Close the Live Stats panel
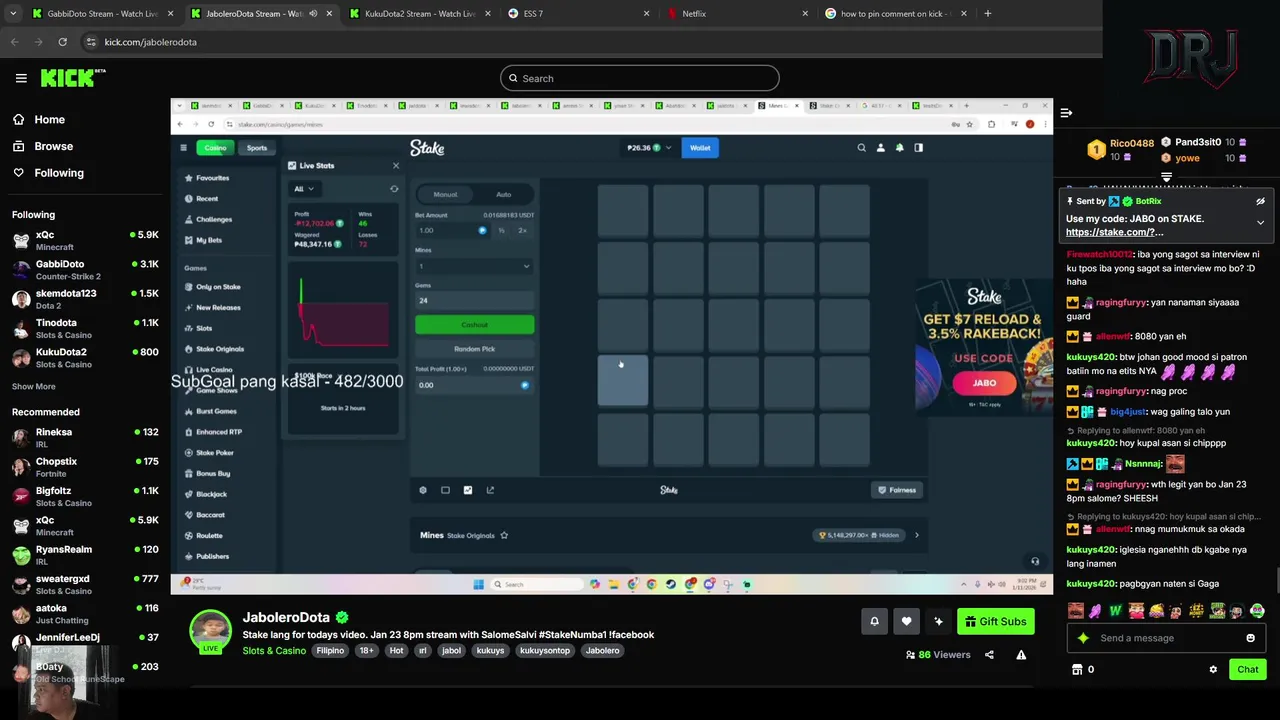Screen dimensions: 1280x720 pos(395,166)
